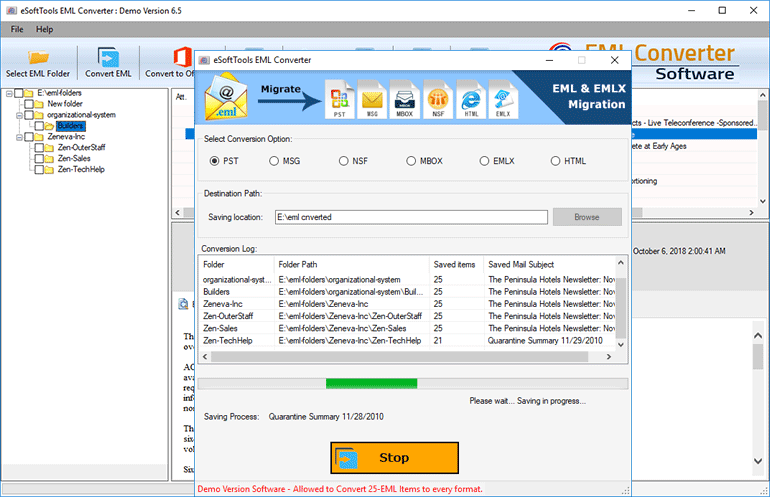
Task: Click the HTML format icon in banner
Action: tap(471, 100)
